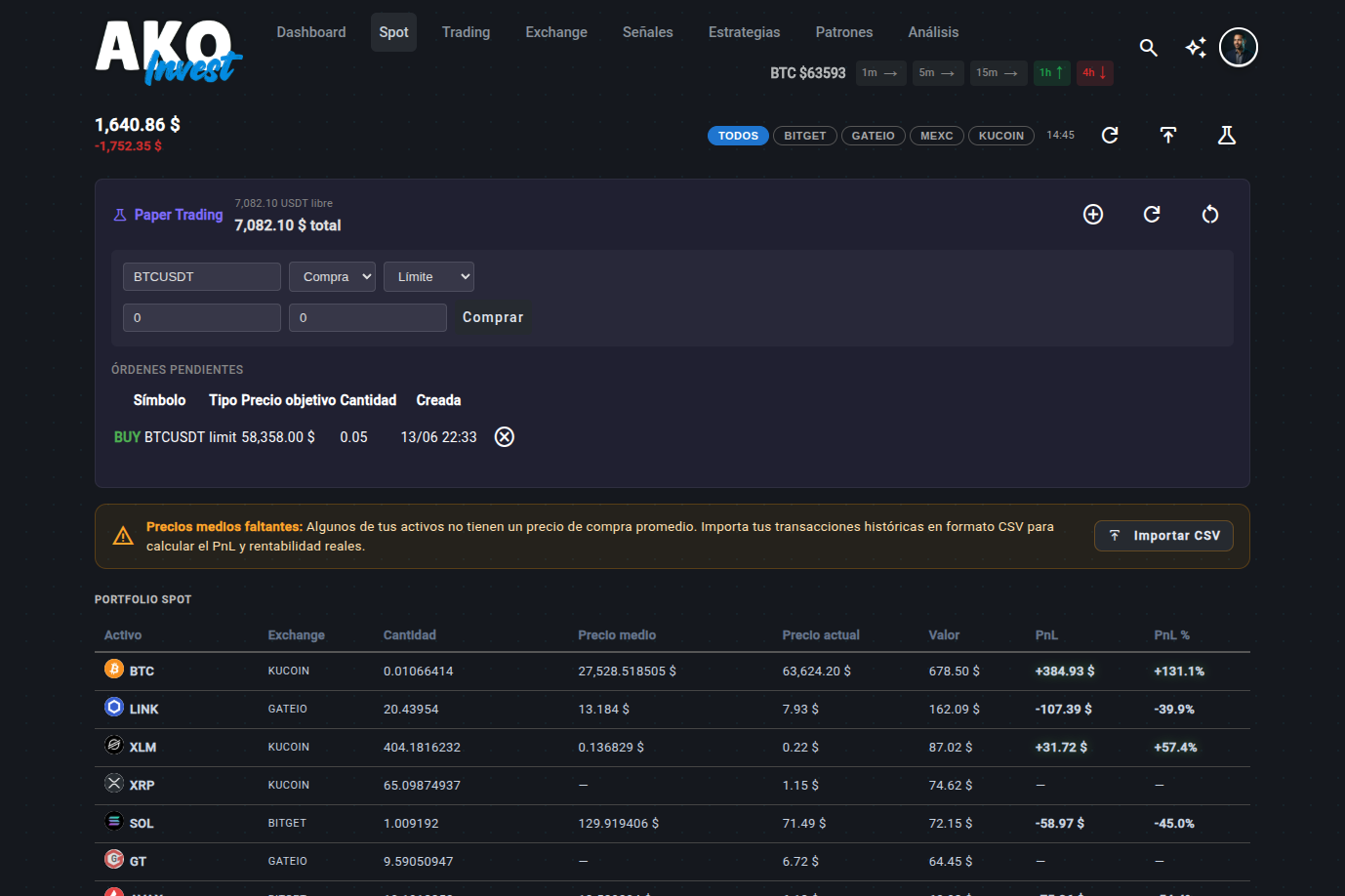Image resolution: width=1345 pixels, height=896 pixels.
Task: Open the Señales tab
Action: click(648, 32)
